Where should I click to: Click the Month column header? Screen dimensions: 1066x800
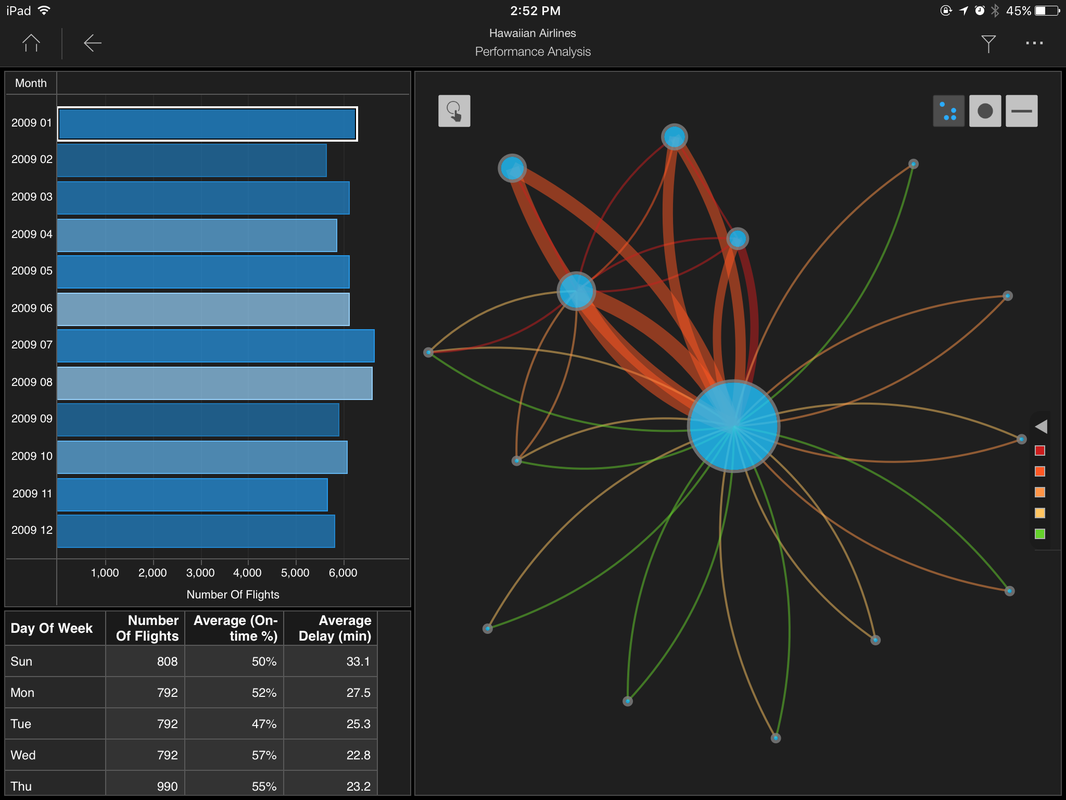(31, 83)
